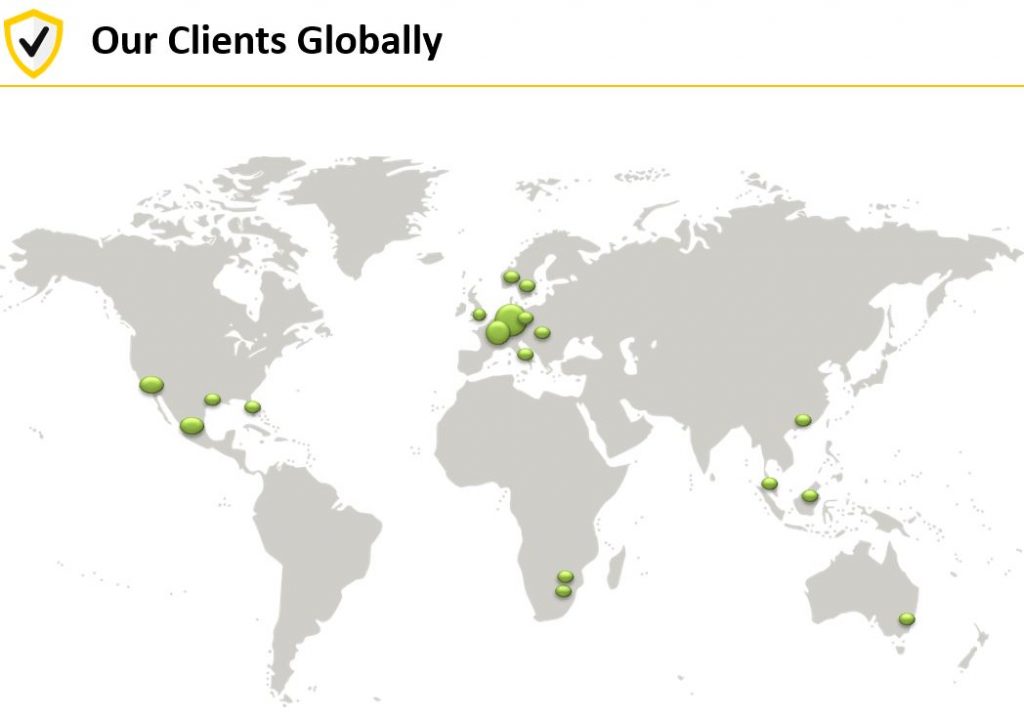Click the southern green marker in South Africa
Viewport: 1024px width, 717px height.
[563, 591]
